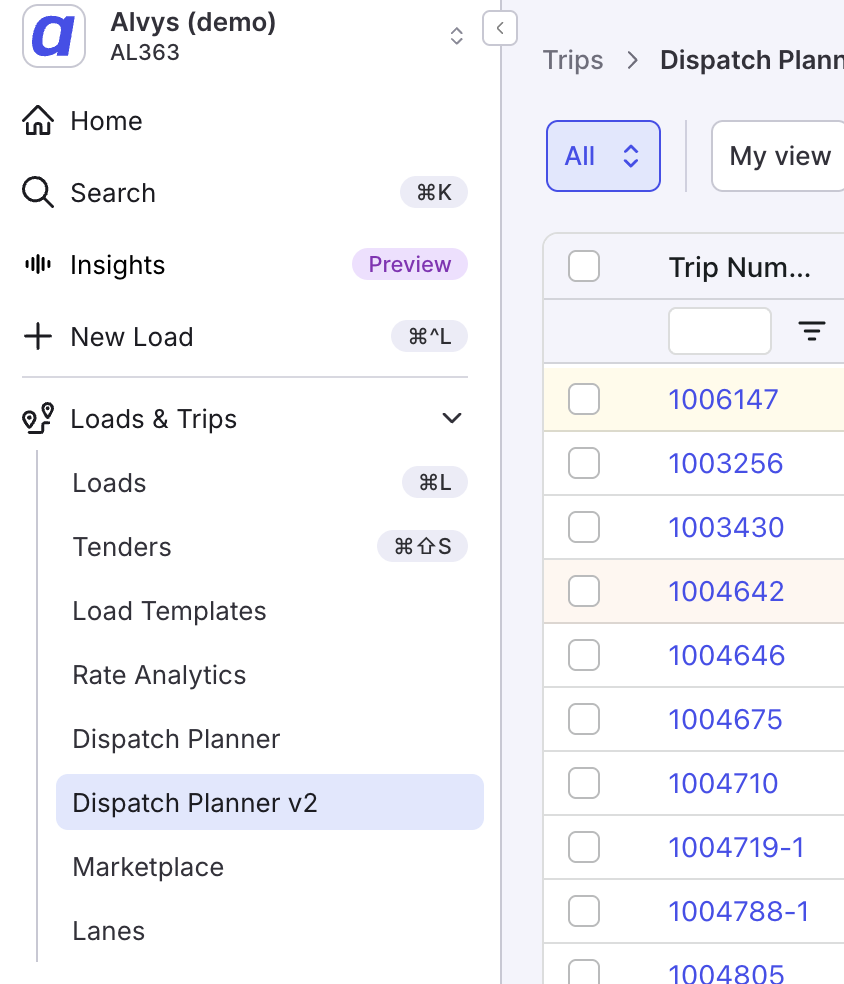Image resolution: width=844 pixels, height=984 pixels.
Task: Click the Preview badge next to Insights
Action: click(410, 264)
